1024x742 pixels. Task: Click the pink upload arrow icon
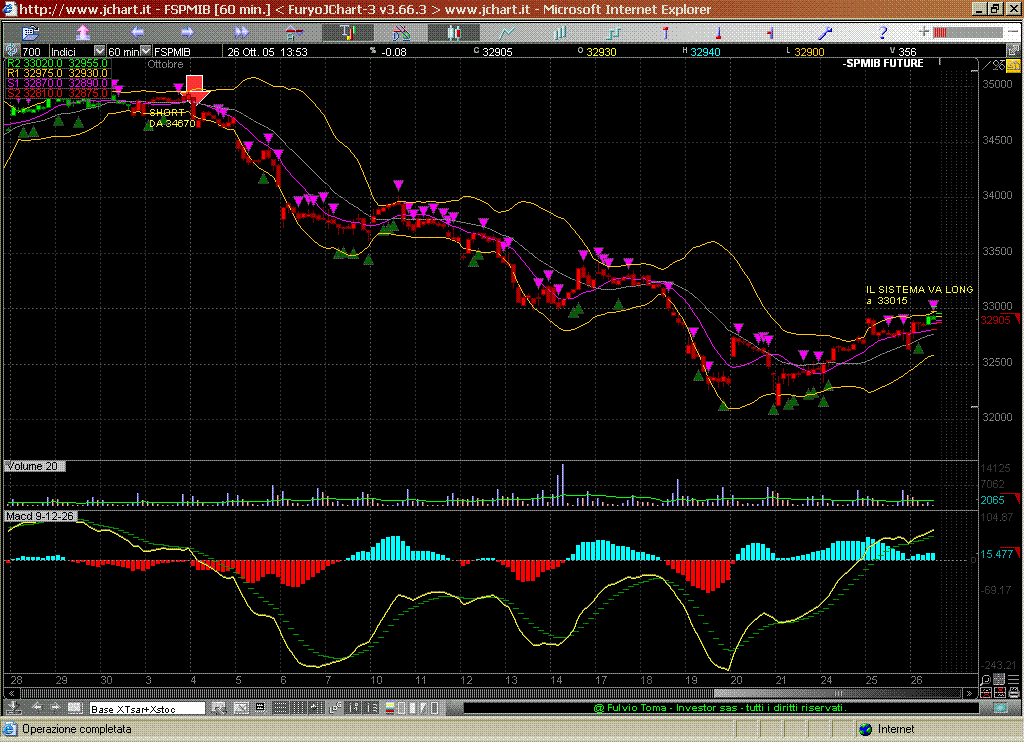(82, 33)
